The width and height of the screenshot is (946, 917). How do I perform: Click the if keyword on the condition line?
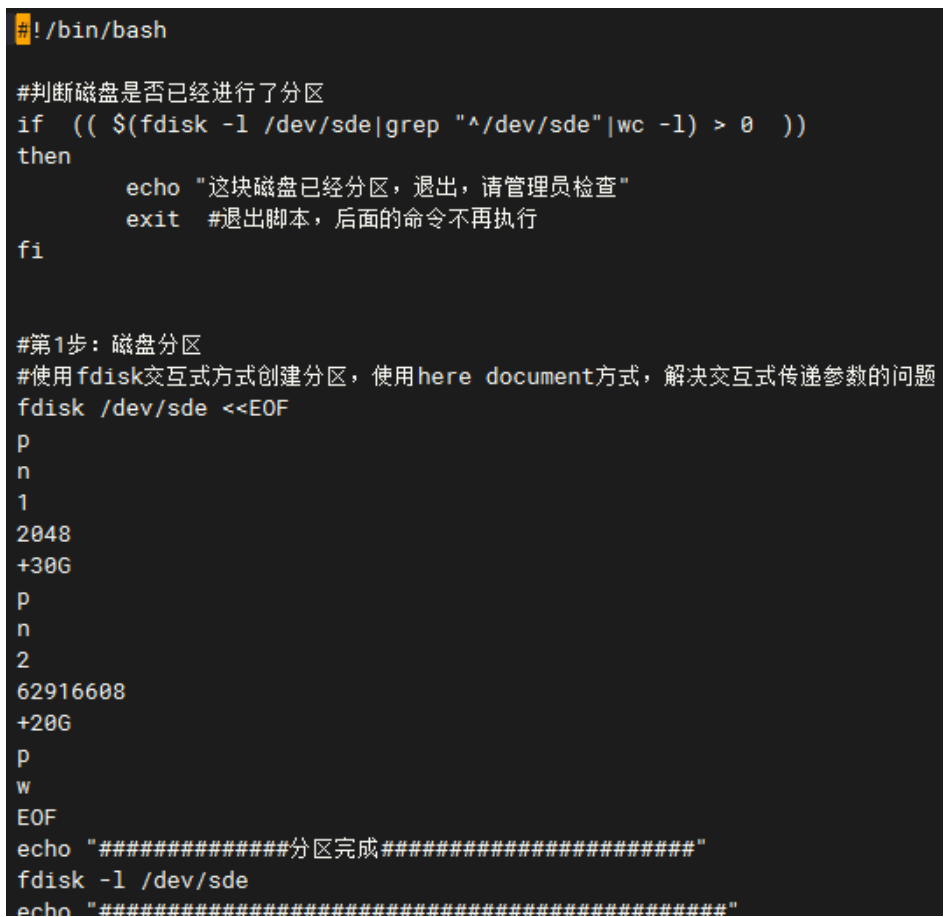(30, 124)
